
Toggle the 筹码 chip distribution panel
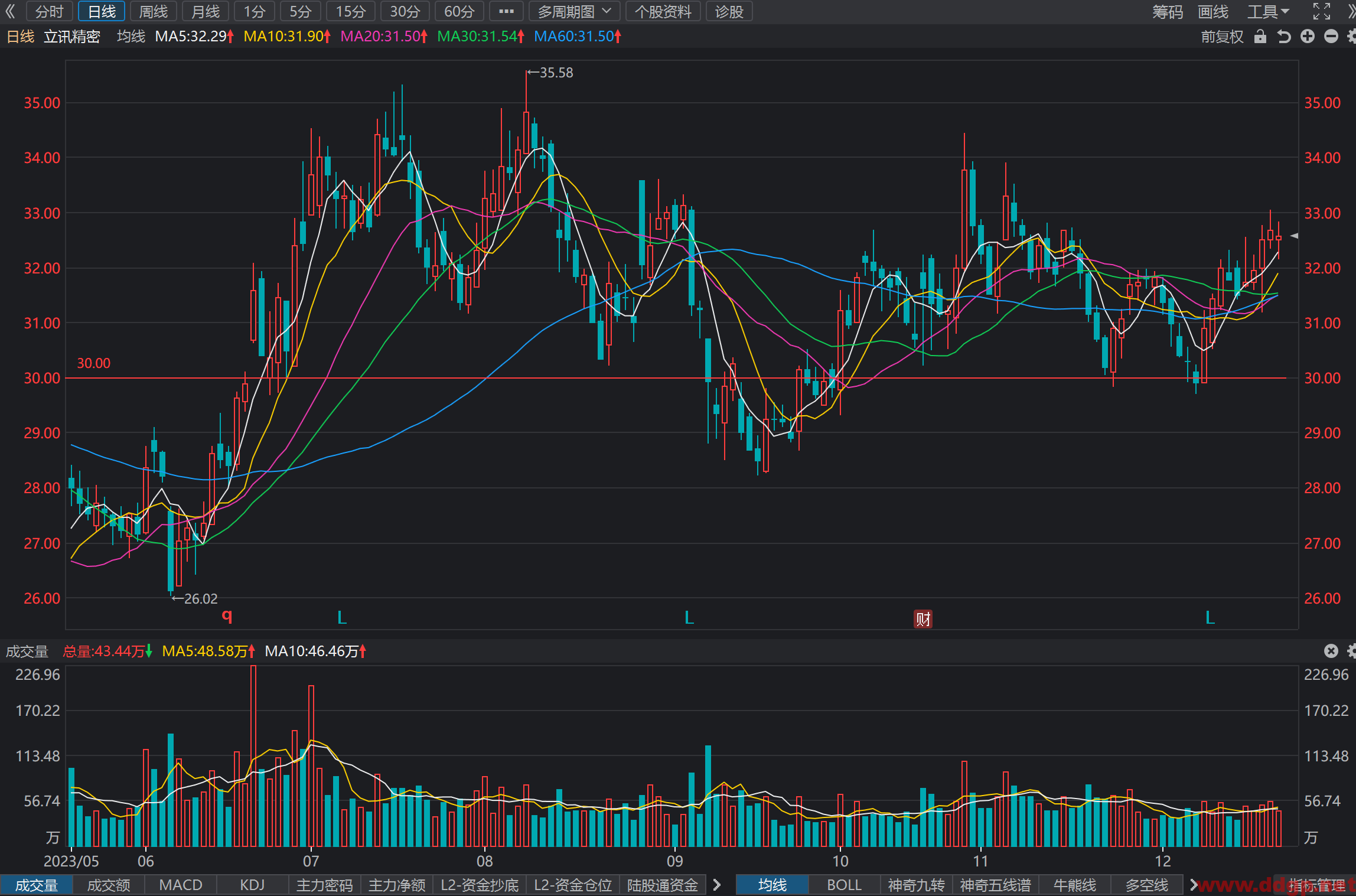coord(1168,11)
